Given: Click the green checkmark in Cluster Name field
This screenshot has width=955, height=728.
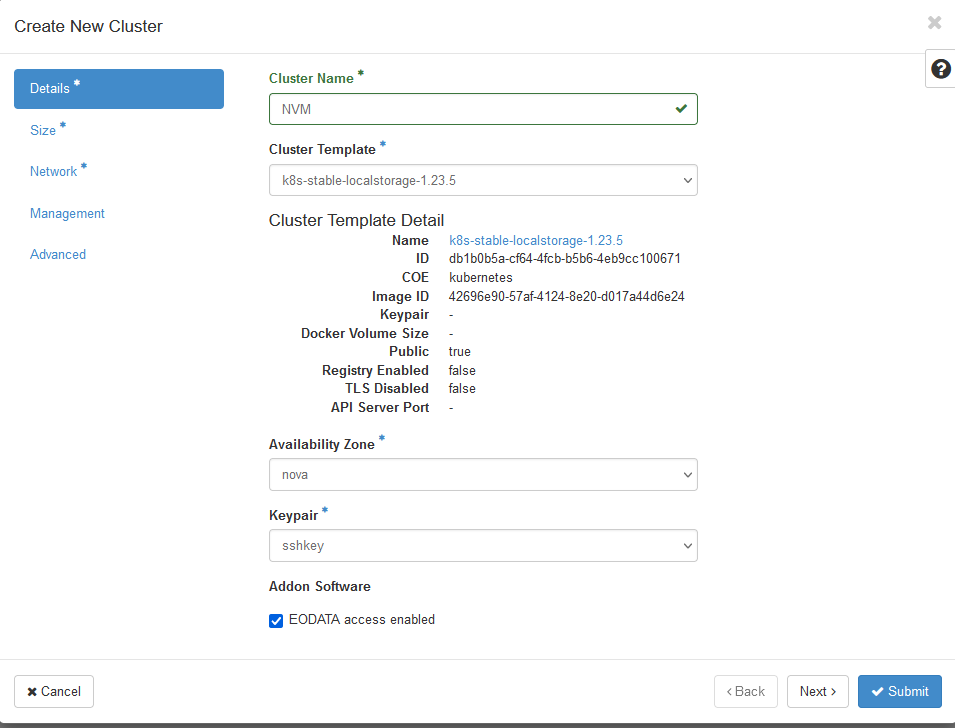Looking at the screenshot, I should coord(681,109).
